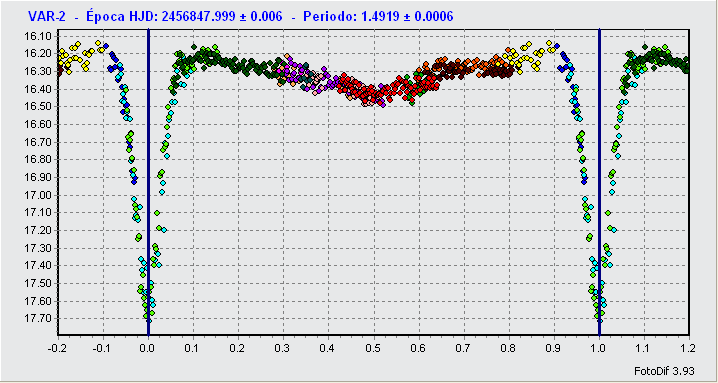Click the x-axis label 1.2
This screenshot has width=718, height=383.
[689, 348]
